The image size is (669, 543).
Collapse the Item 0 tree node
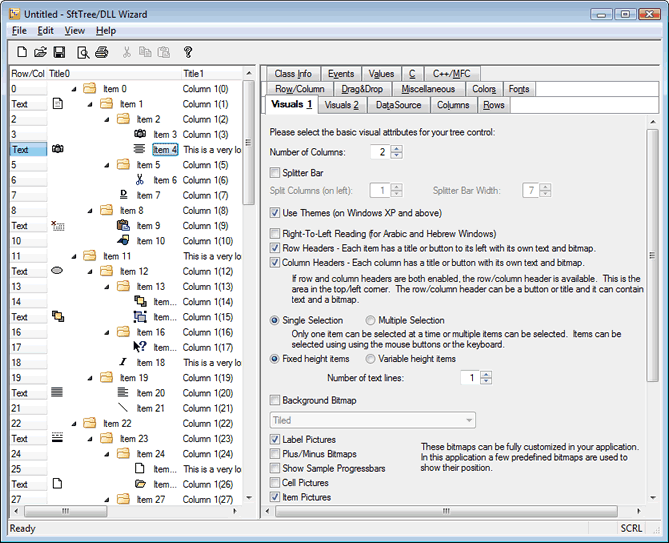click(74, 89)
